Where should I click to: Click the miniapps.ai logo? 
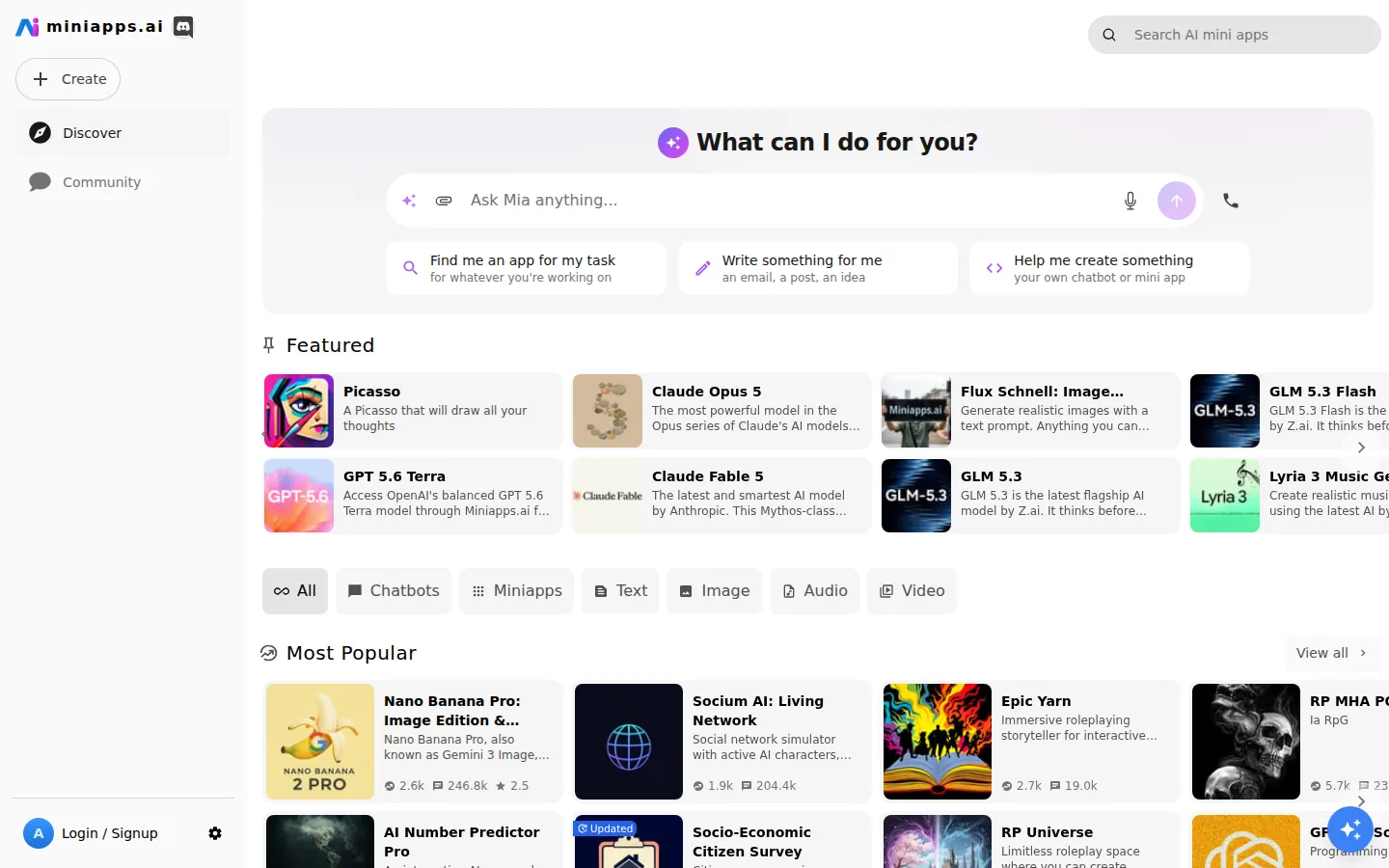coord(90,27)
